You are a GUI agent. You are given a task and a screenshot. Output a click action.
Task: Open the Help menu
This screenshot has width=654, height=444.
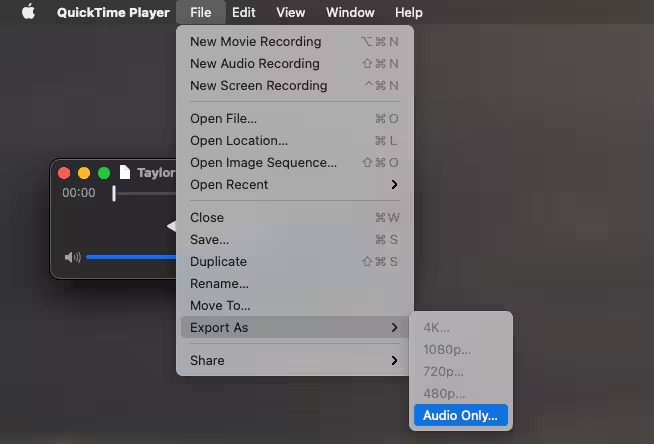(409, 13)
